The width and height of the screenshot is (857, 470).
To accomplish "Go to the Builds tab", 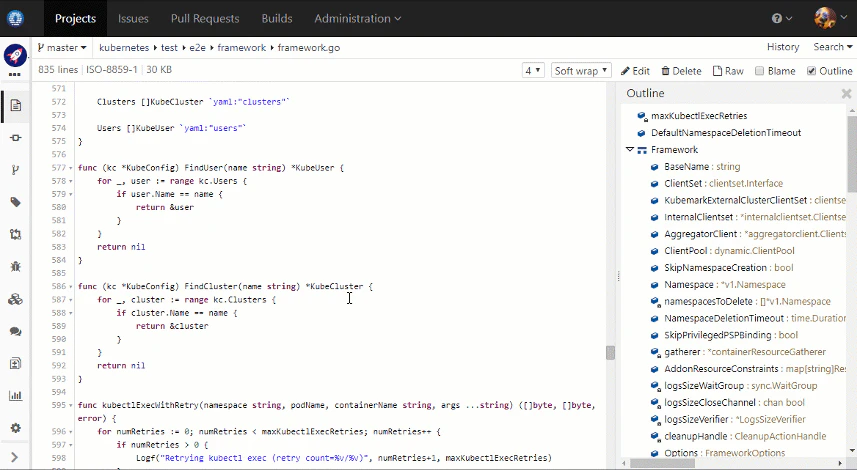I will tap(277, 19).
